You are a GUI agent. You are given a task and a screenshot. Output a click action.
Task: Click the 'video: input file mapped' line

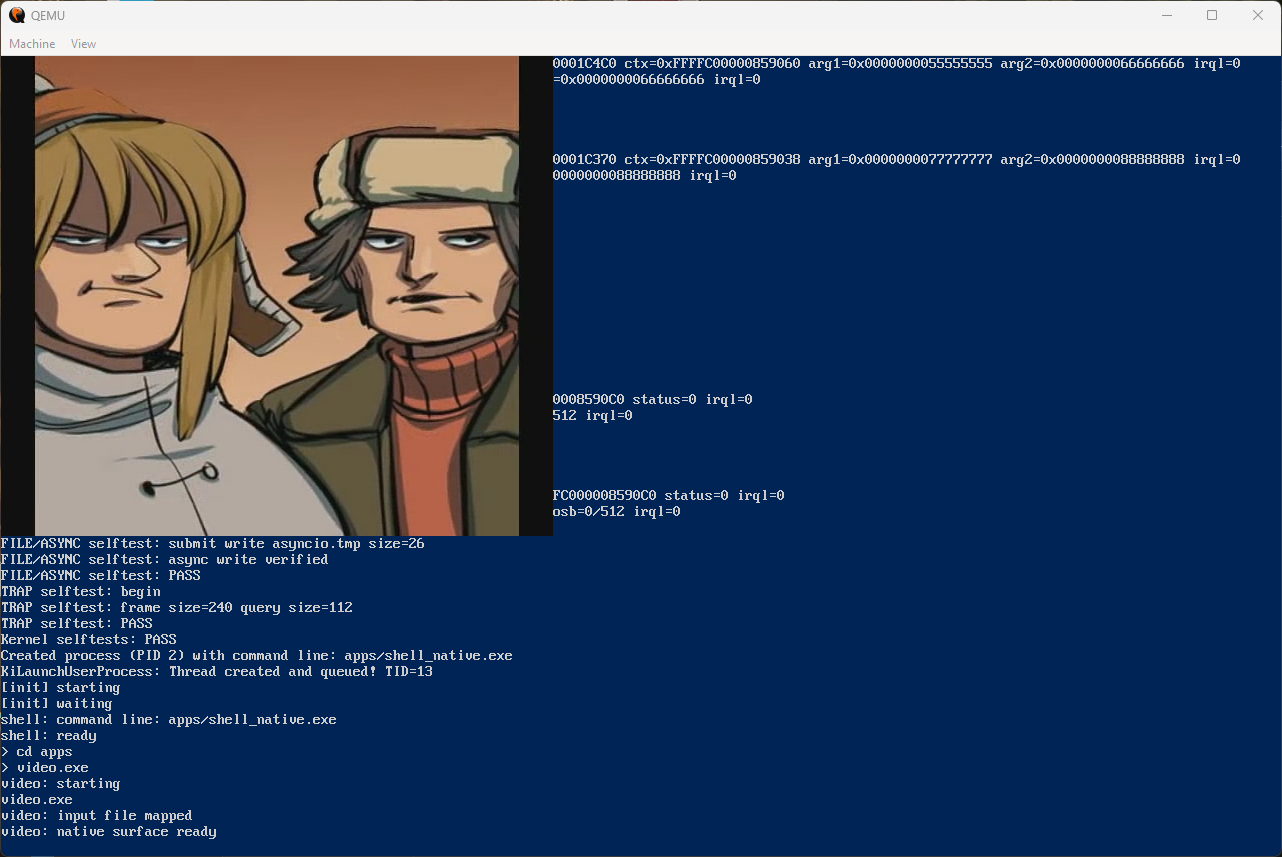point(97,816)
